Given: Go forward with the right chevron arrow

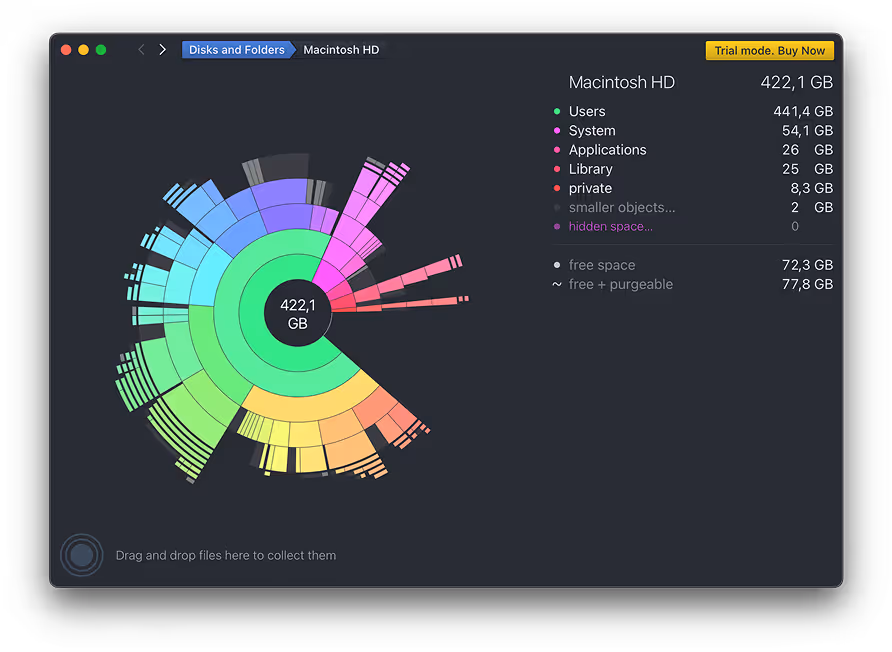Looking at the screenshot, I should pos(162,50).
